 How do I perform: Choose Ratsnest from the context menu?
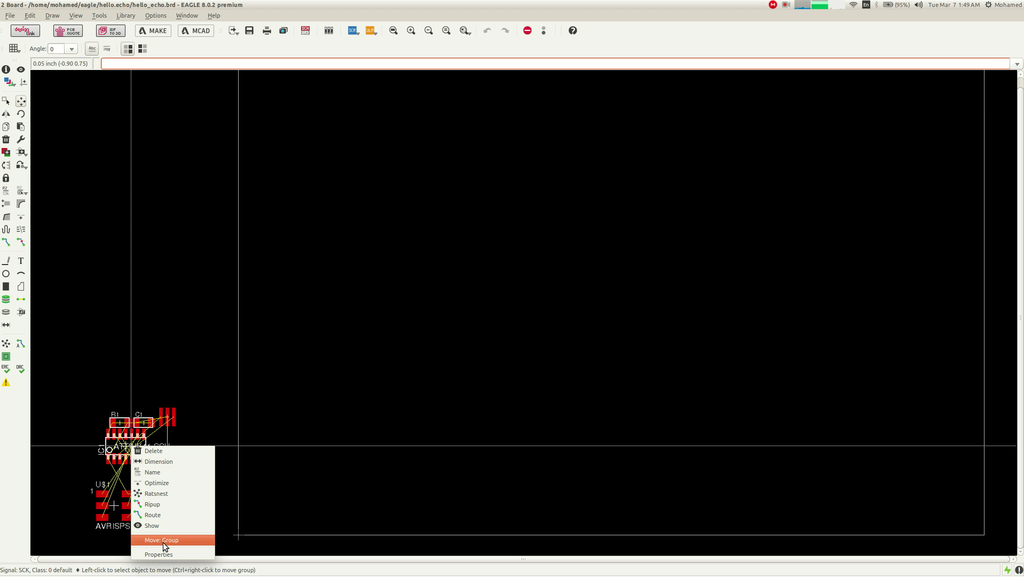173,494
